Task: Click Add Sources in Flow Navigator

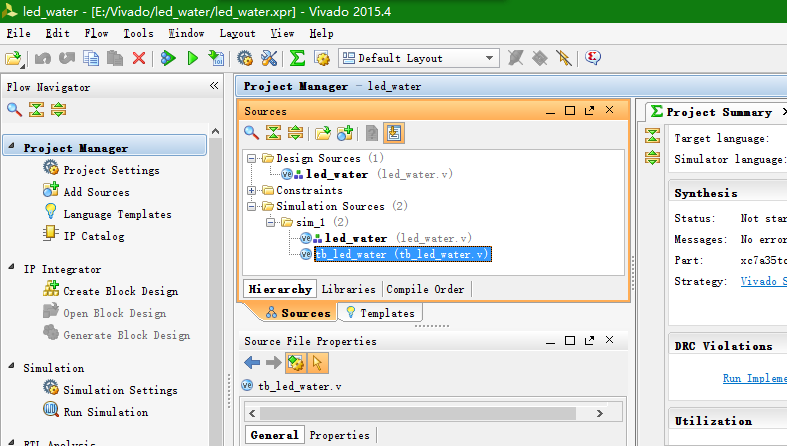Action: (96, 192)
